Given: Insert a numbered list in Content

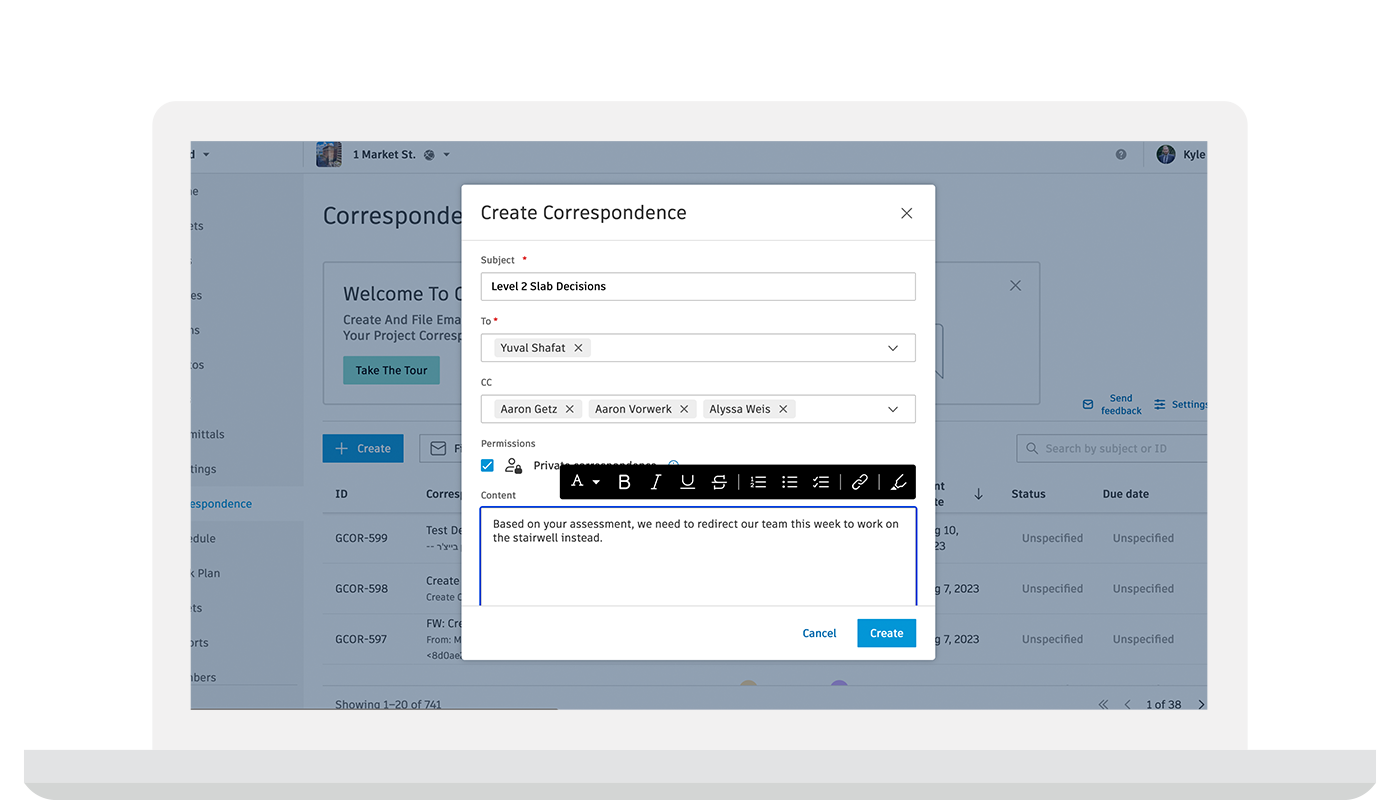Looking at the screenshot, I should (x=758, y=482).
